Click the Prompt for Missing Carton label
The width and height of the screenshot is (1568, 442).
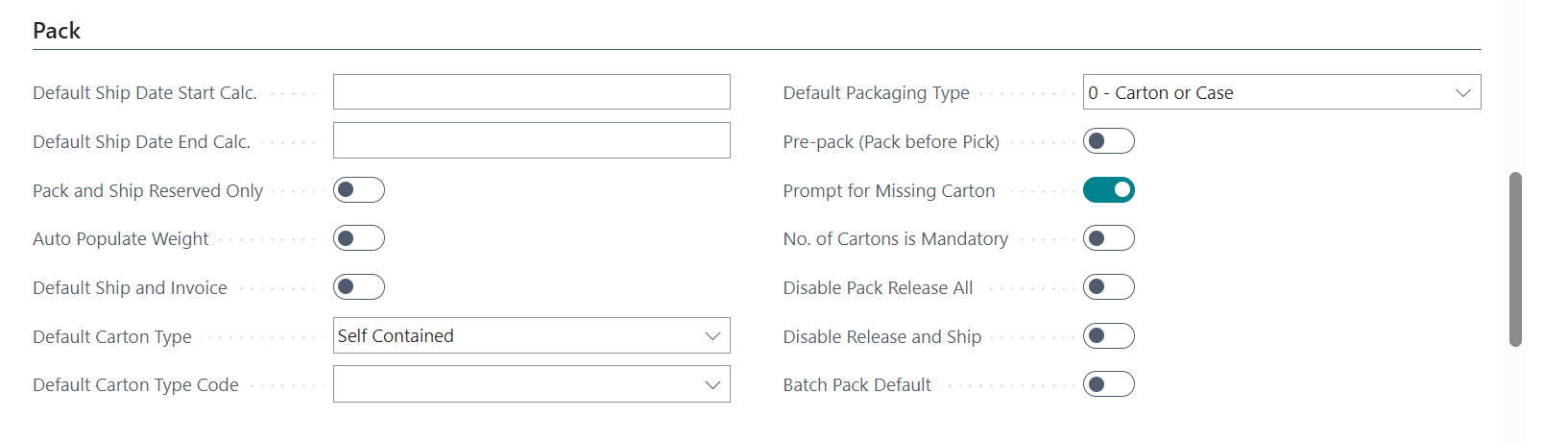[888, 191]
